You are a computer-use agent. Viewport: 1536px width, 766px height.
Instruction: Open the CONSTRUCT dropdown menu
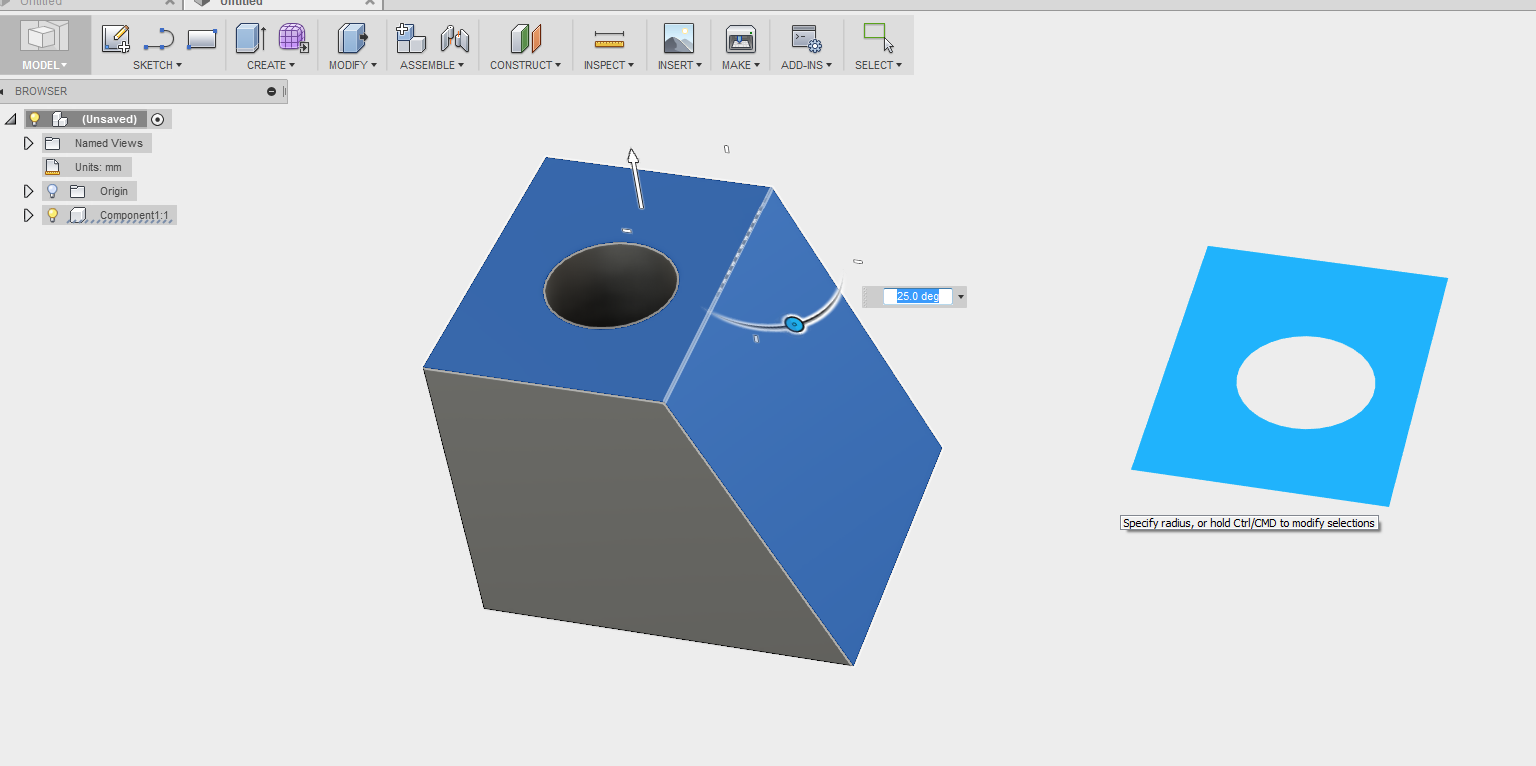click(x=525, y=65)
